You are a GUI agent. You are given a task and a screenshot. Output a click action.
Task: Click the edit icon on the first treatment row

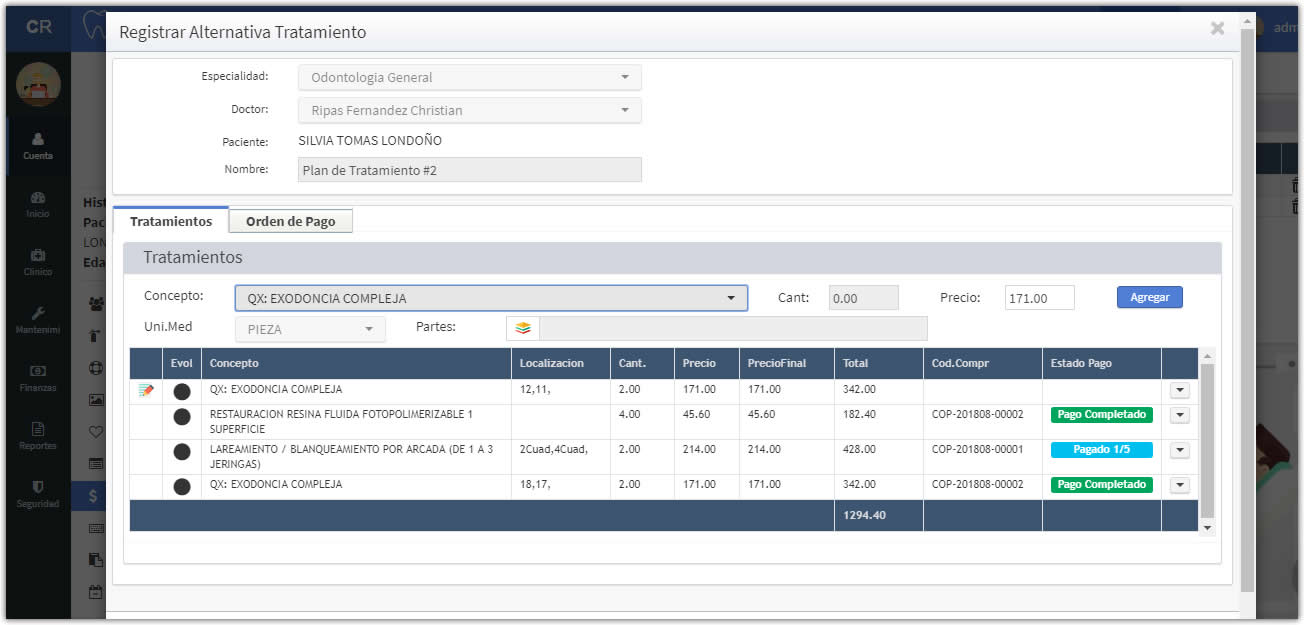(x=146, y=391)
